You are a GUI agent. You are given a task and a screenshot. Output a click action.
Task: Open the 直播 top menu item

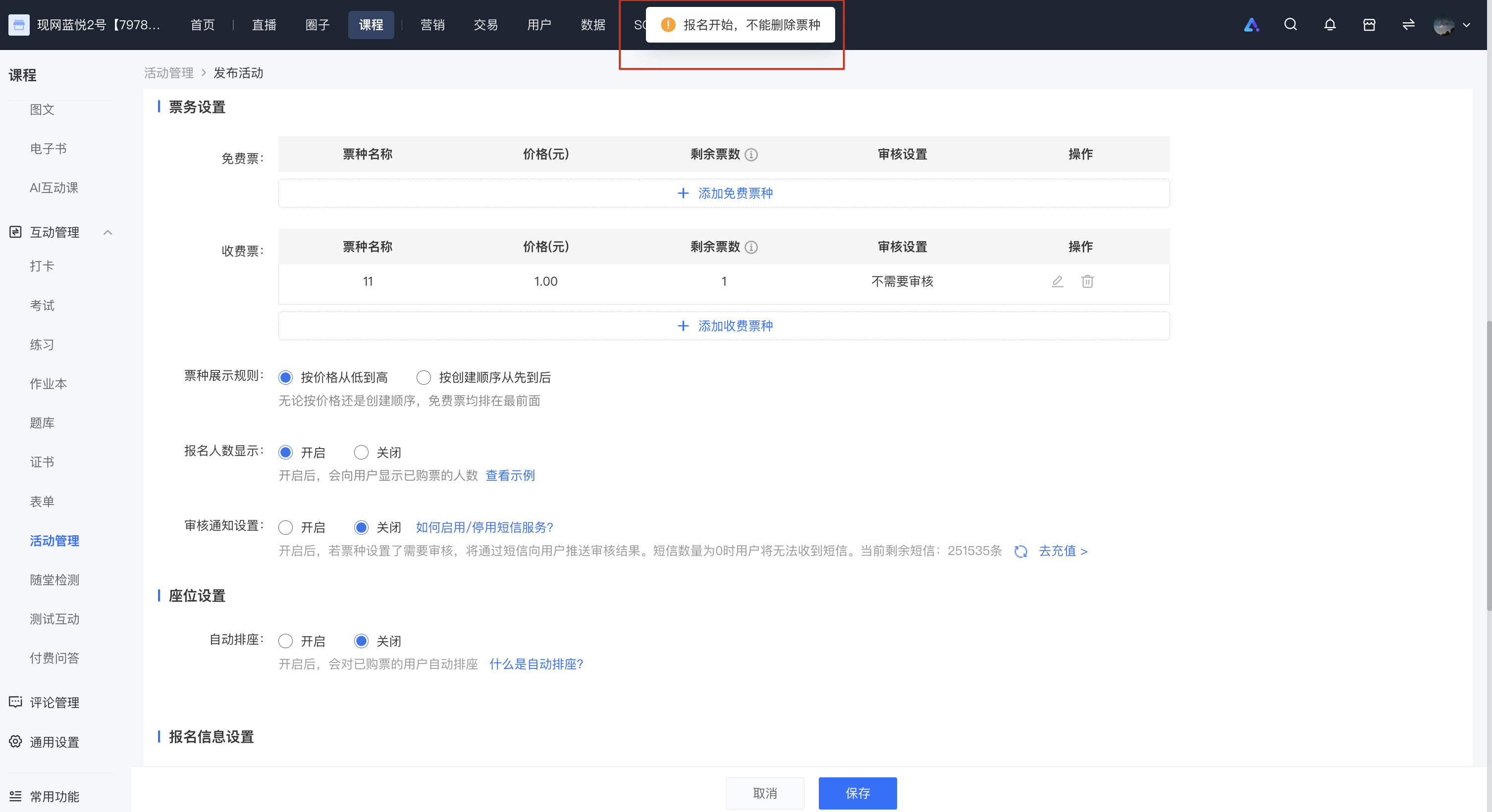[x=264, y=24]
